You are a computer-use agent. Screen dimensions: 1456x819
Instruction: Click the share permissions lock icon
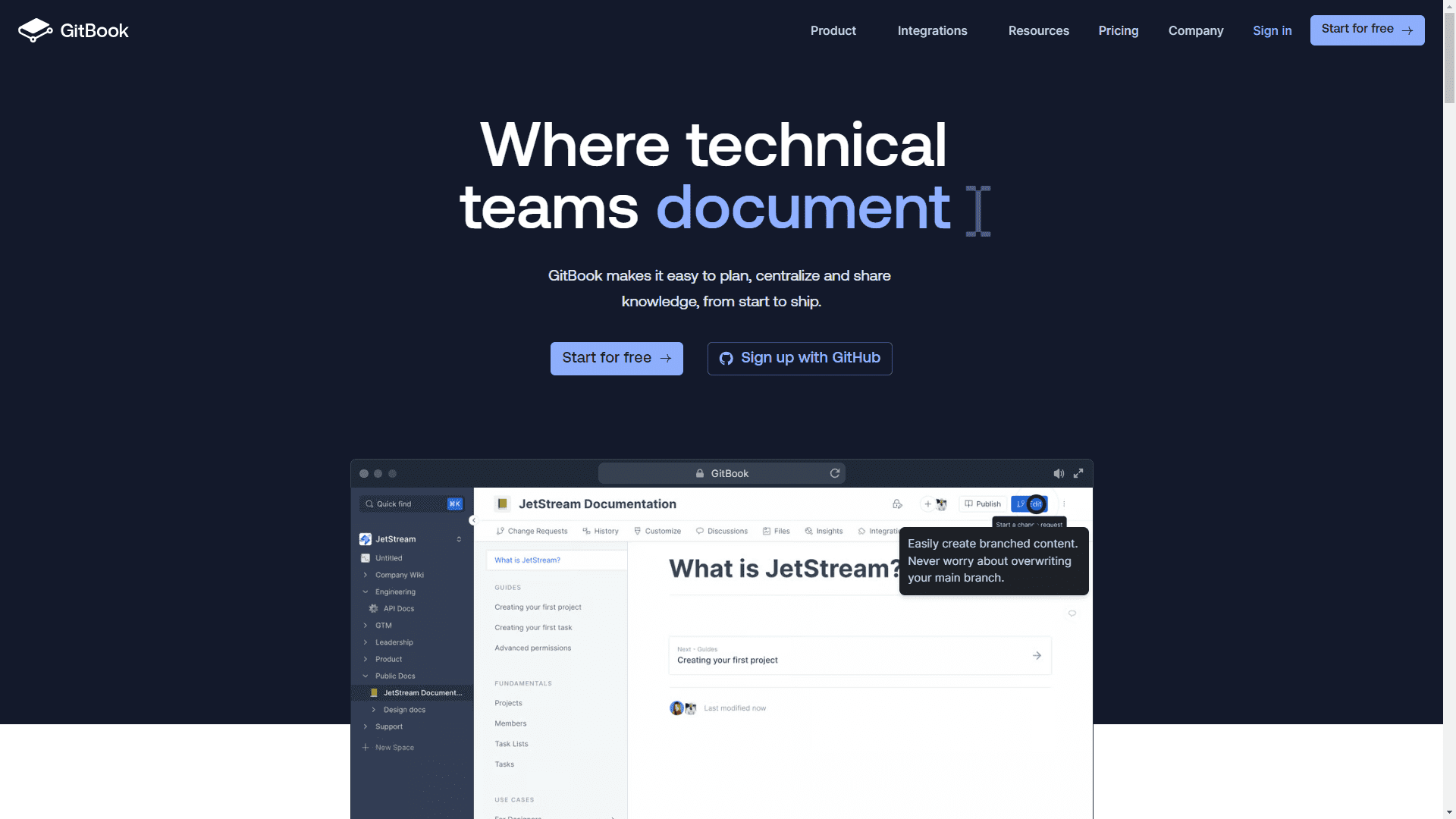[897, 504]
